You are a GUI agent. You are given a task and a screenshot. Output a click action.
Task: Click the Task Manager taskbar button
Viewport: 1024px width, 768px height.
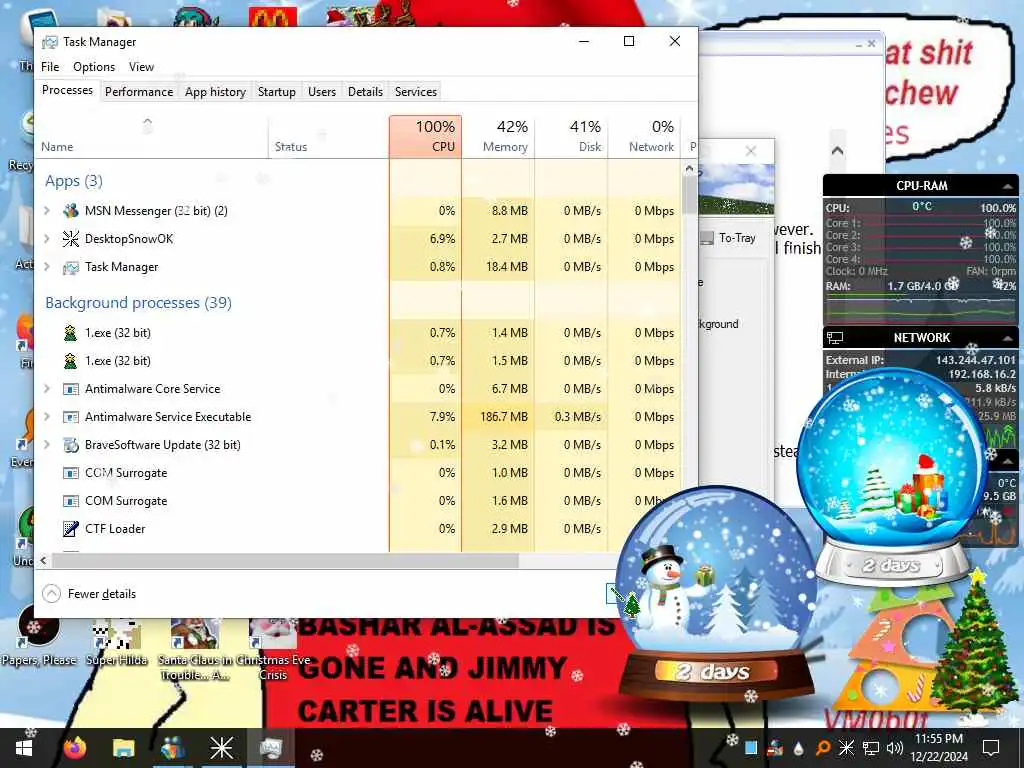point(270,748)
